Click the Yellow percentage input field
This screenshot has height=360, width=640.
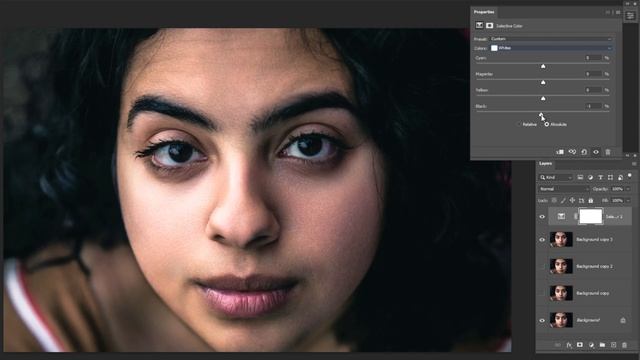[593, 90]
